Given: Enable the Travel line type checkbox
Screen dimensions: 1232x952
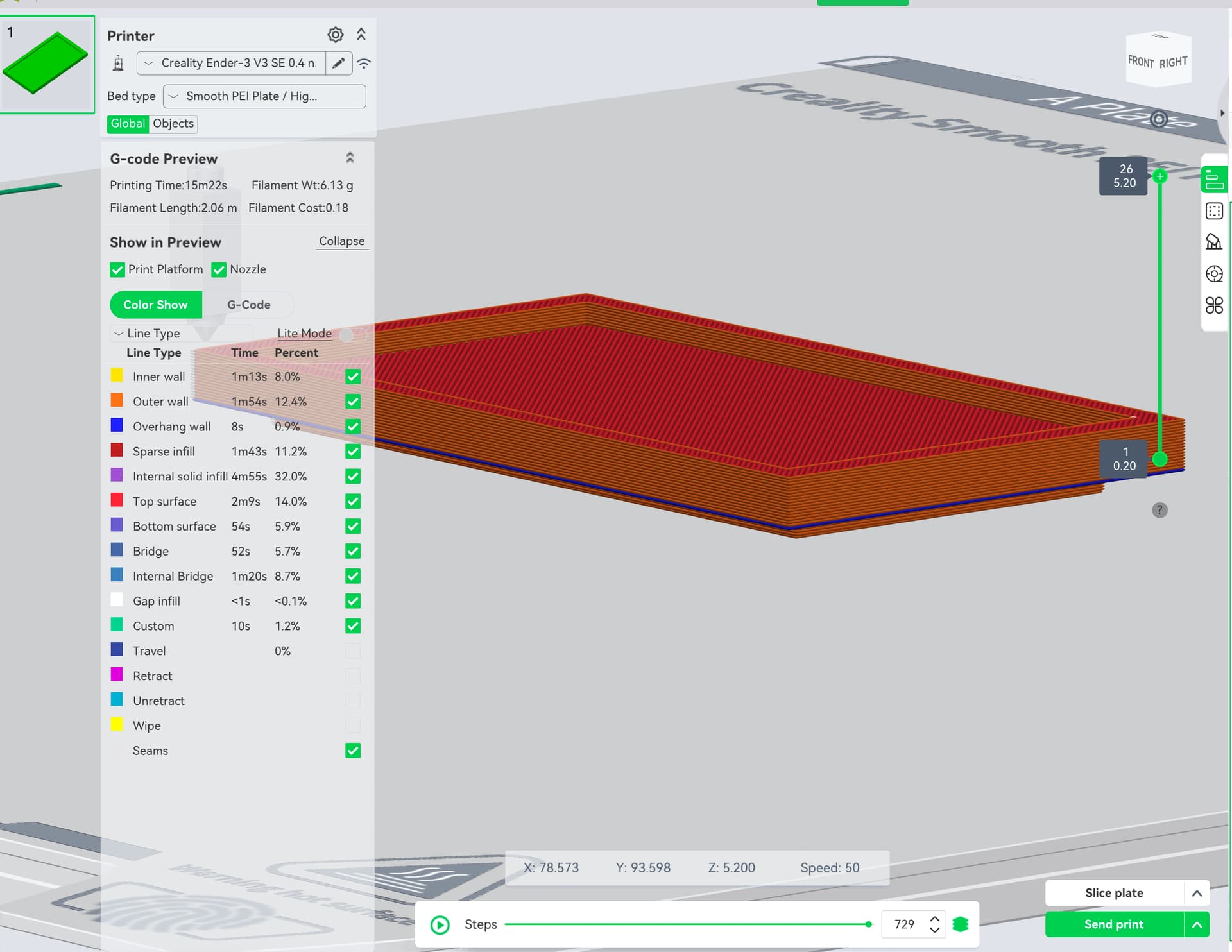Looking at the screenshot, I should (x=353, y=651).
